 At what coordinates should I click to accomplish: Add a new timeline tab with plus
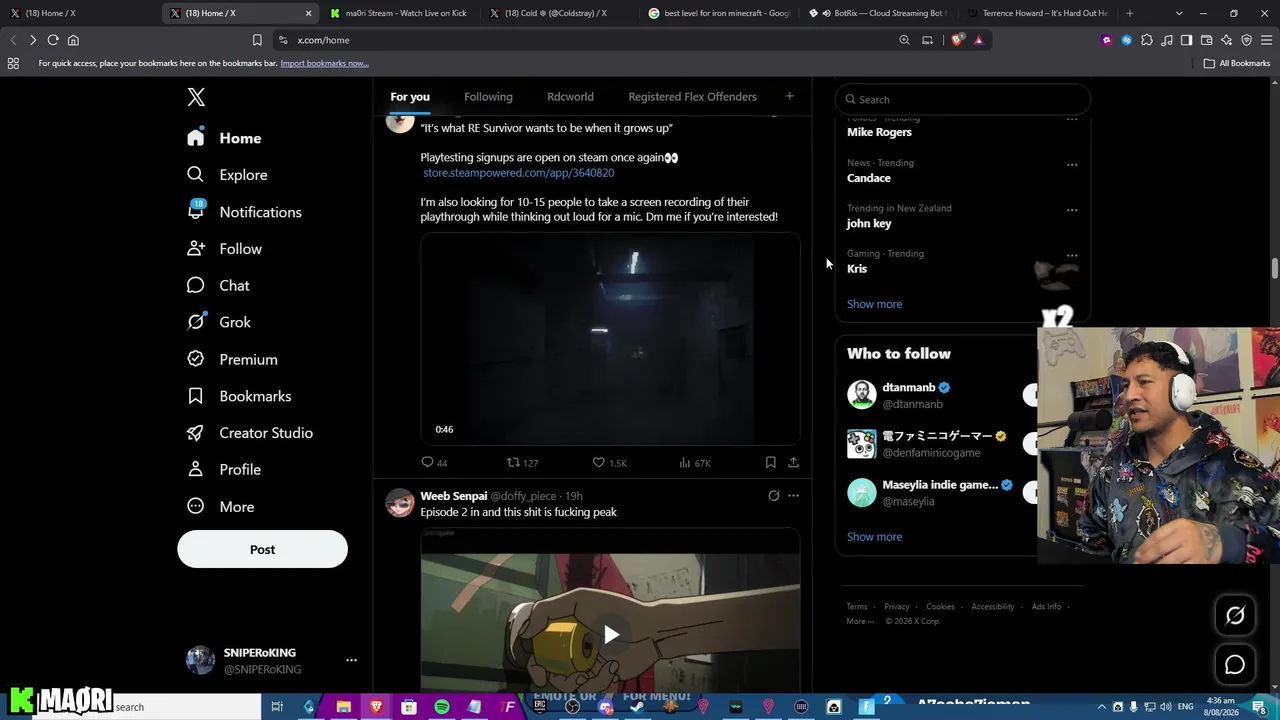pos(789,96)
